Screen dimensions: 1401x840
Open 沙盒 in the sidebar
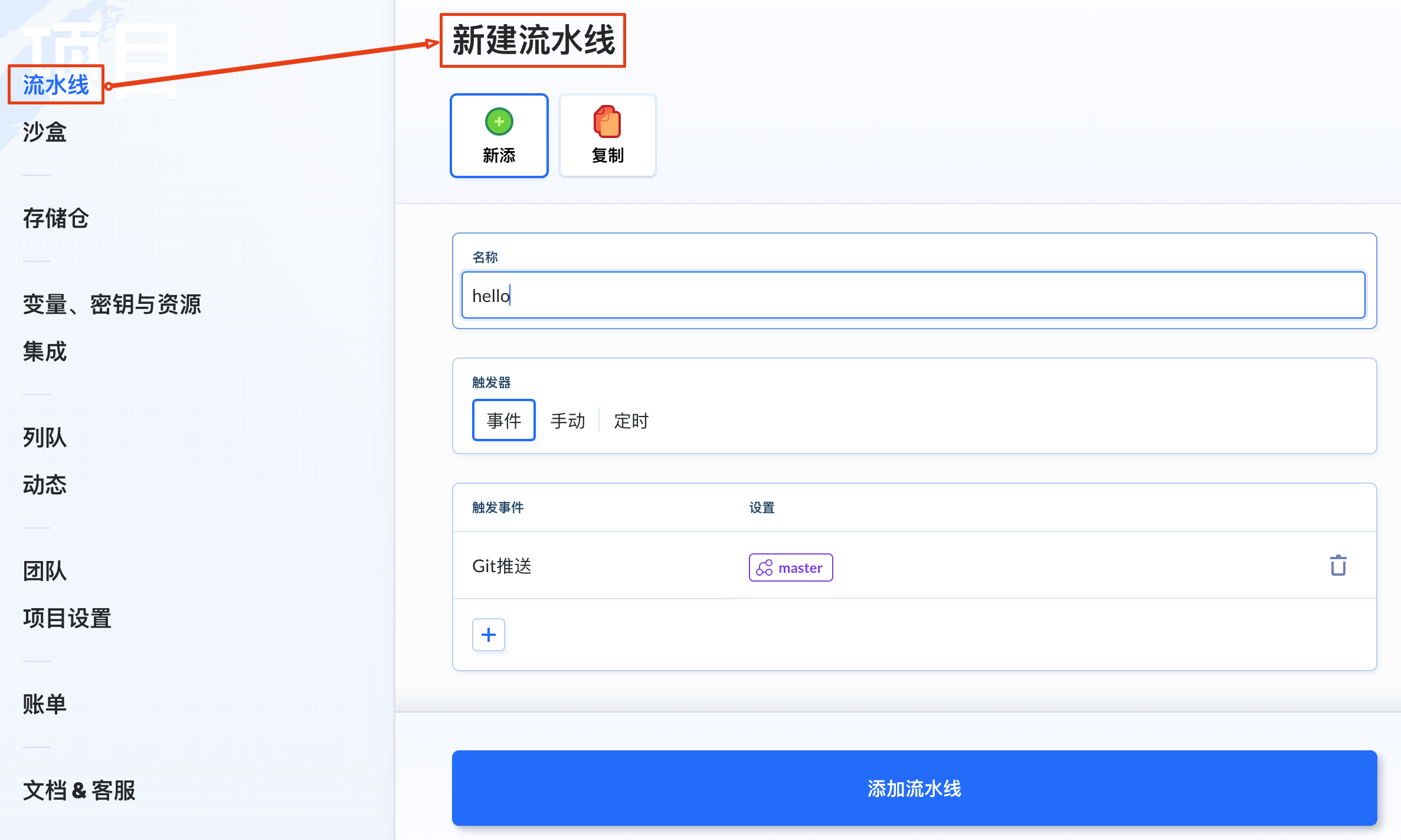click(45, 132)
